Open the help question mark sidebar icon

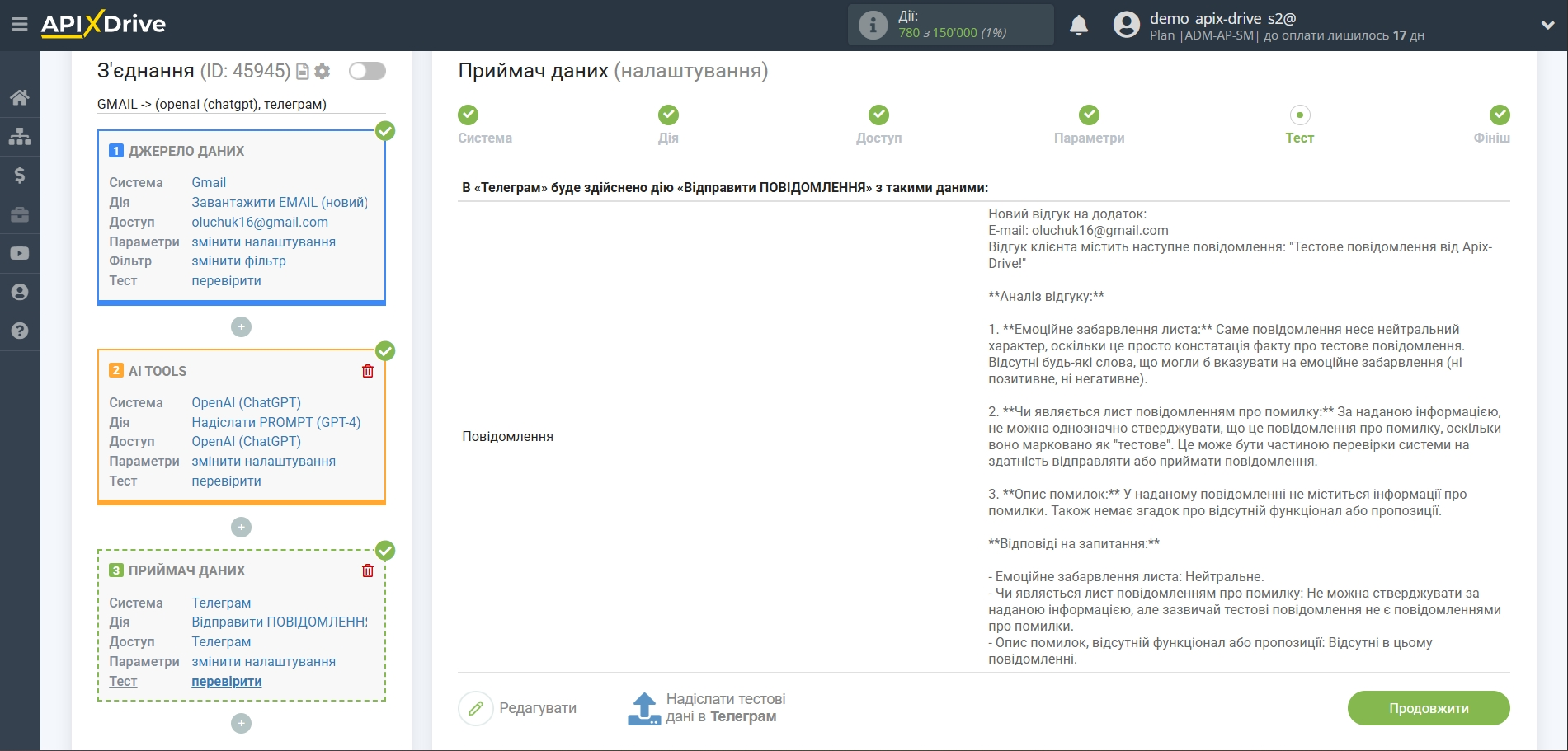click(20, 331)
